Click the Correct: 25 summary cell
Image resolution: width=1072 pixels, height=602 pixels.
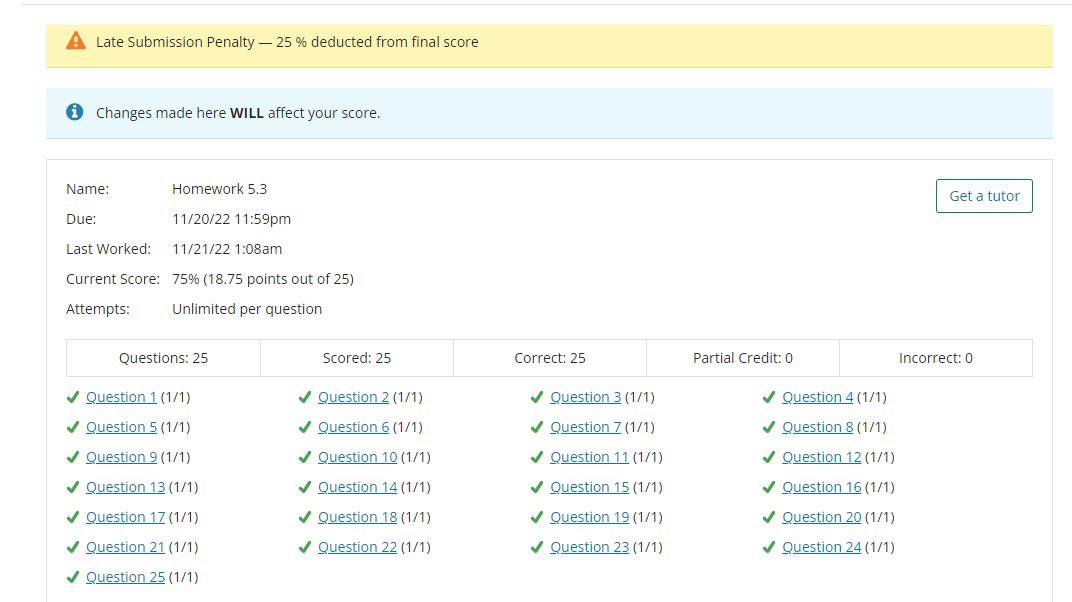click(550, 358)
